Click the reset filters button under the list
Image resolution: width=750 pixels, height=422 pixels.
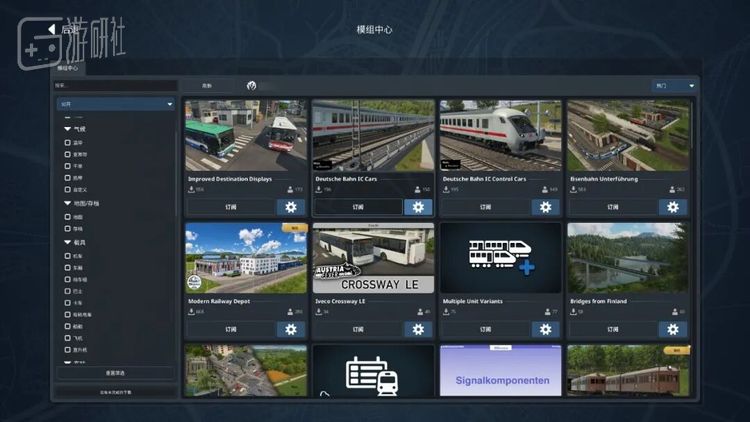115,373
